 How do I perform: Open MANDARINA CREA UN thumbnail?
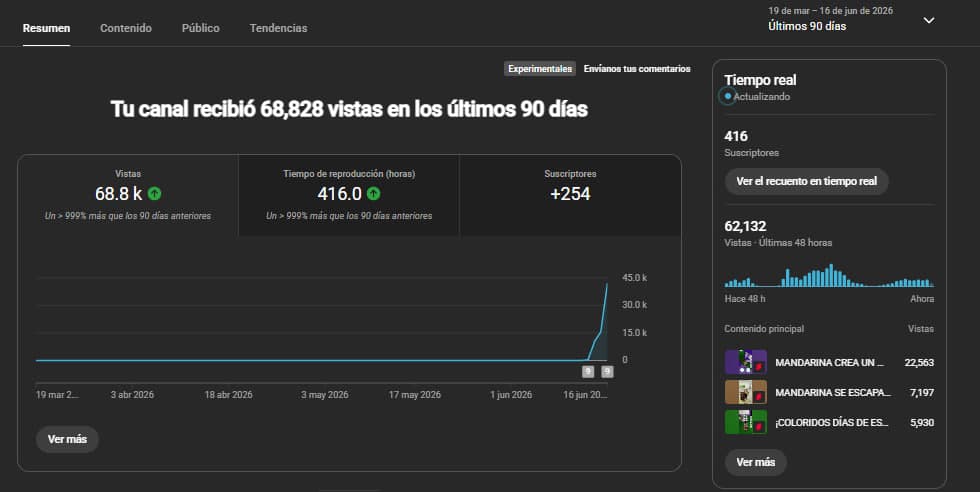click(746, 362)
